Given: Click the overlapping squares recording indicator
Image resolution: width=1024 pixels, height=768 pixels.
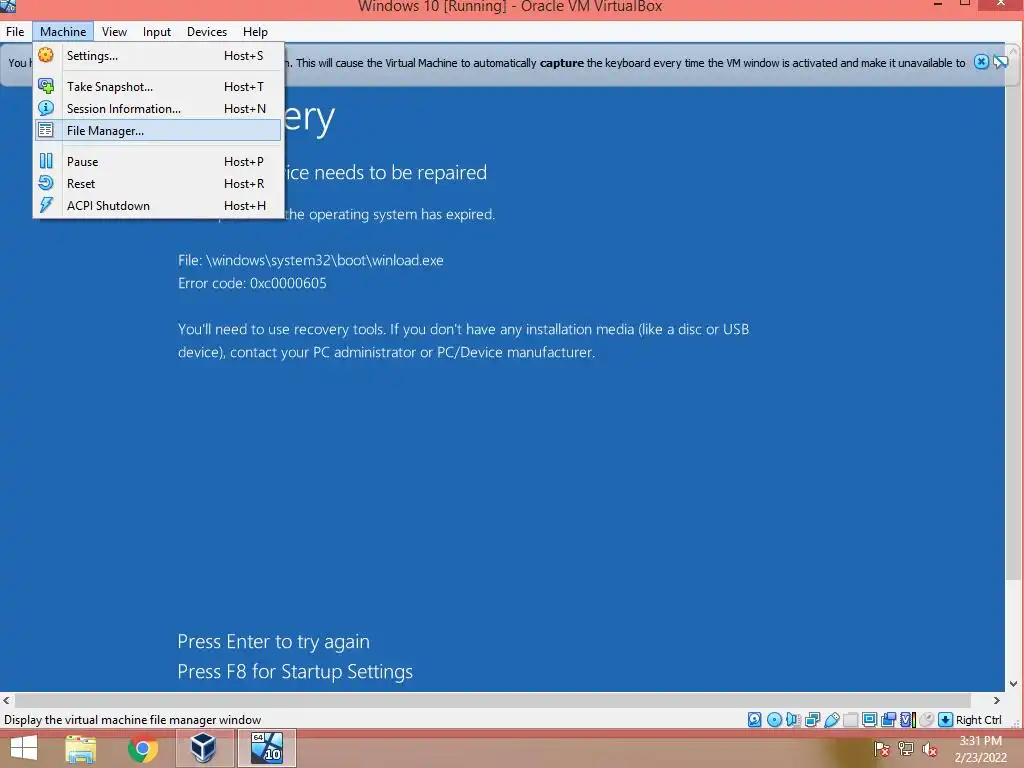Looking at the screenshot, I should click(888, 720).
